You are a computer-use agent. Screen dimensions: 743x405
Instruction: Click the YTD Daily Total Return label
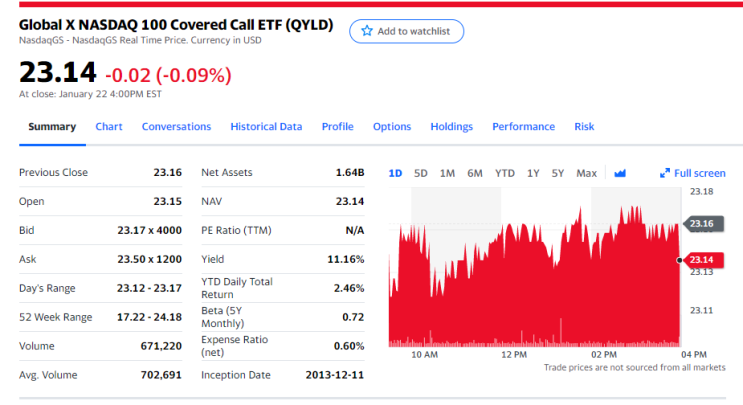point(237,288)
